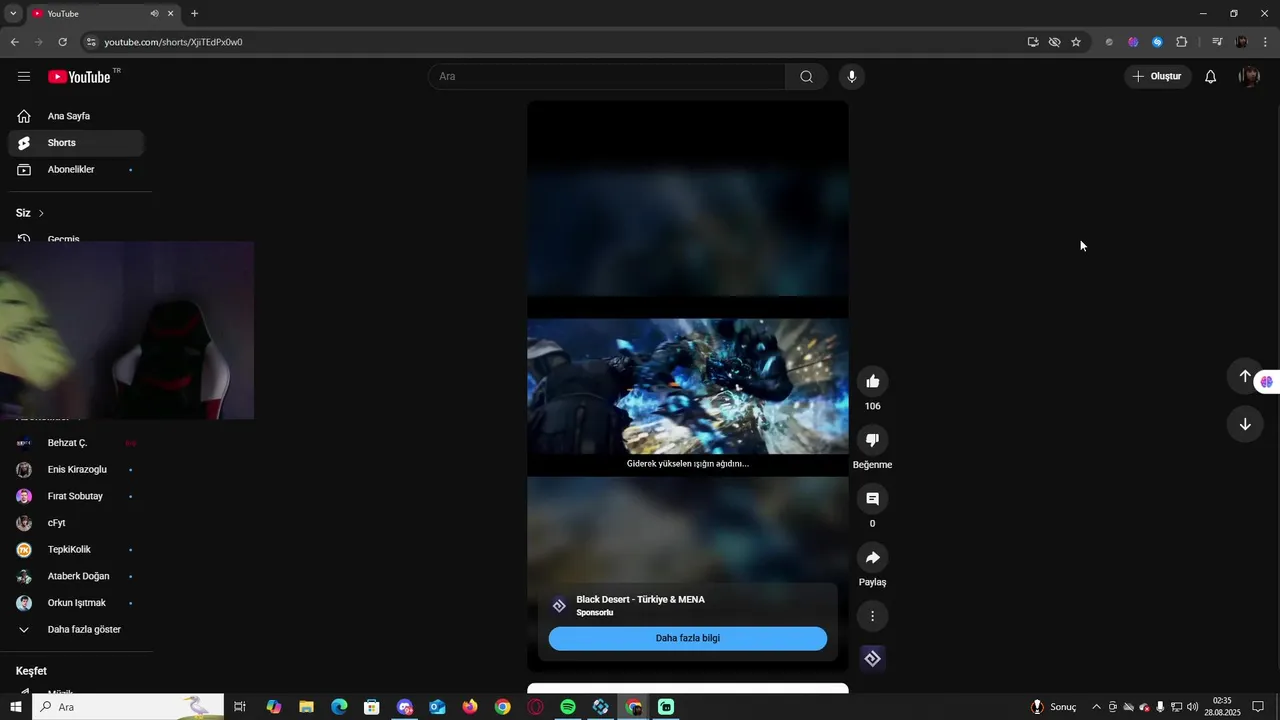View site information icon in address bar
This screenshot has height=720, width=1280.
pos(91,42)
